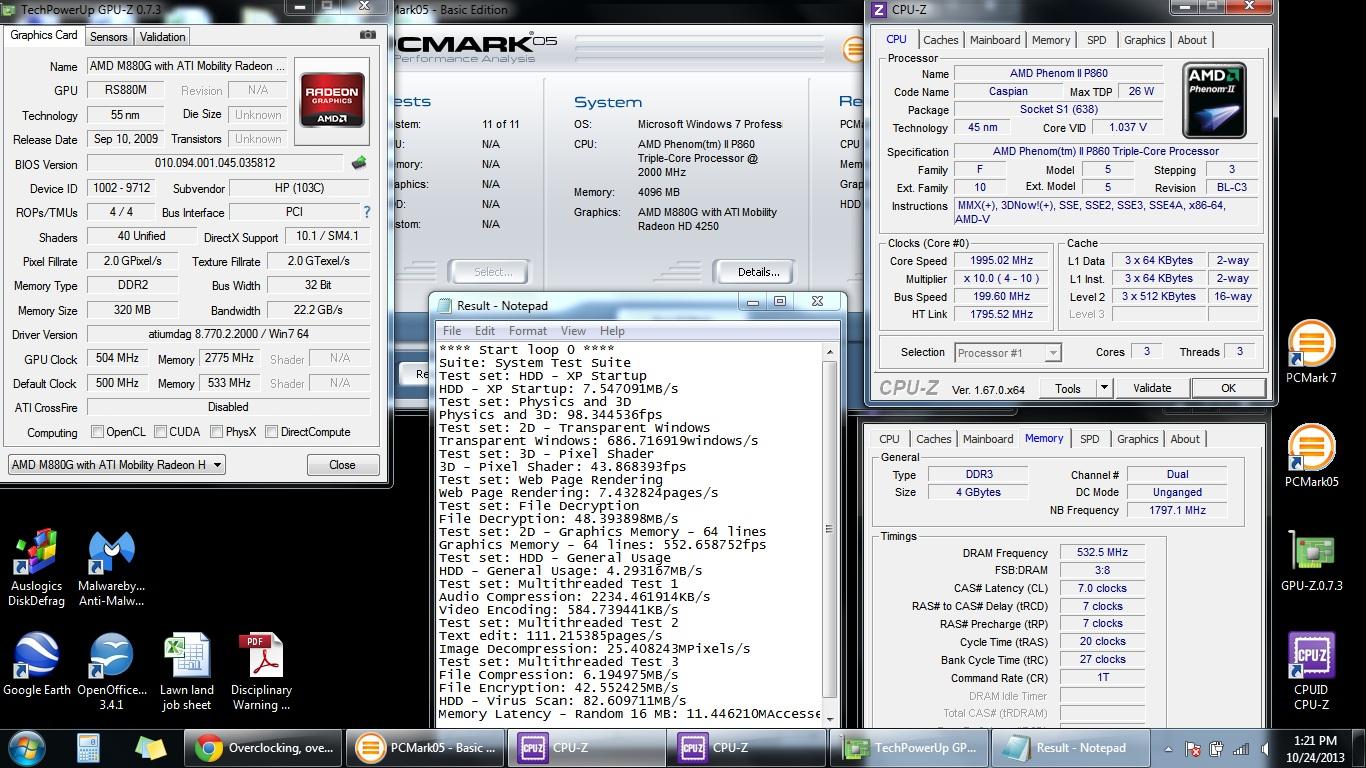Open the Caches tab in upper CPU-Z
This screenshot has height=768, width=1366.
point(940,40)
